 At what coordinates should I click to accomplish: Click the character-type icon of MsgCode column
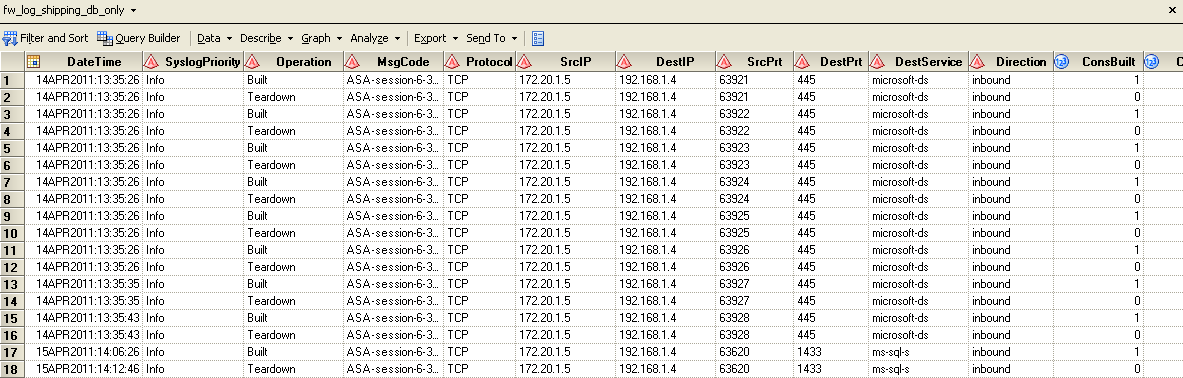[x=352, y=62]
